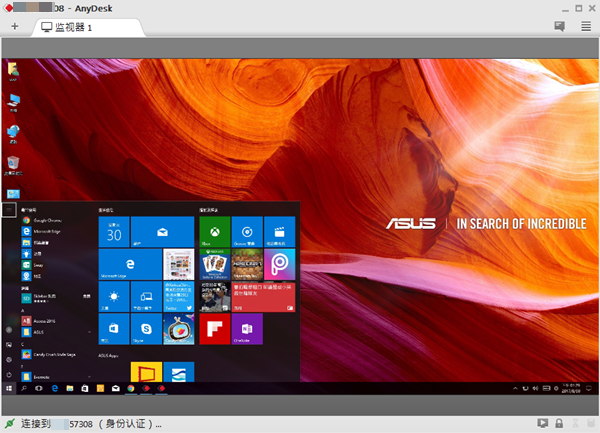Image resolution: width=600 pixels, height=433 pixels.
Task: Expand the ASUS folder in app list
Action: coord(57,332)
